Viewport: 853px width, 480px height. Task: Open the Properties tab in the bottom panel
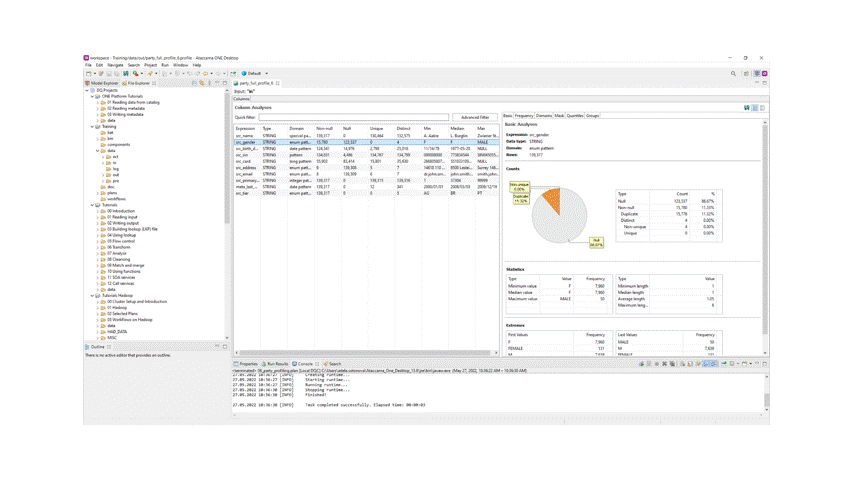[246, 364]
